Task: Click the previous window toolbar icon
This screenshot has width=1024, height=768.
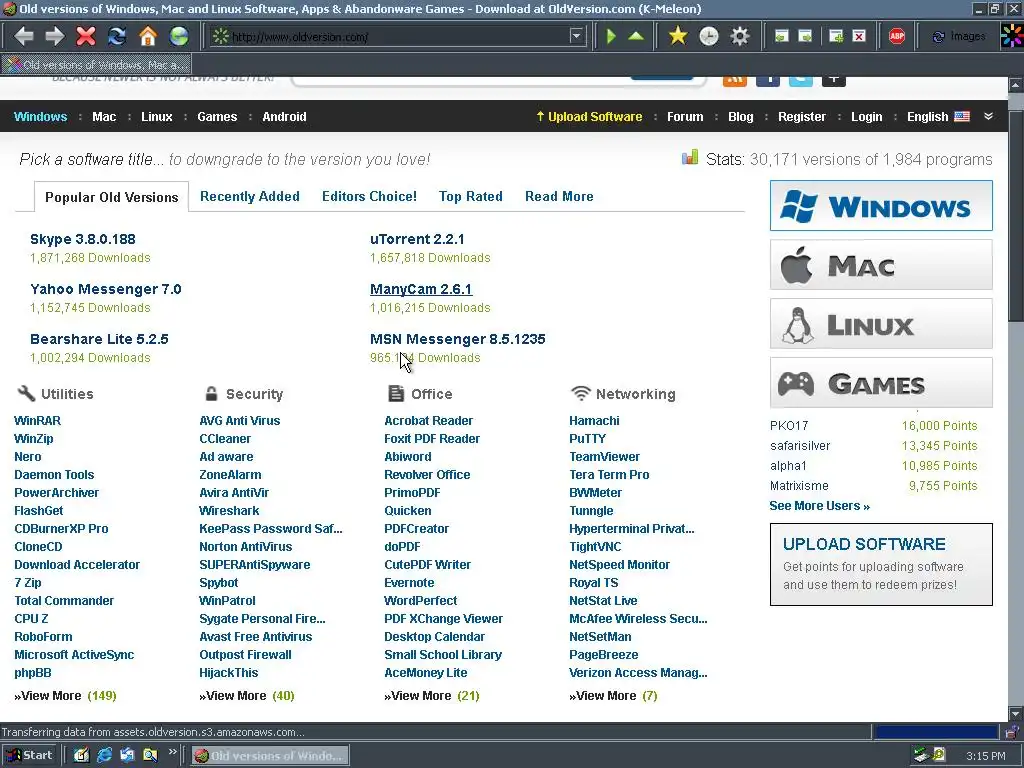Action: point(781,37)
